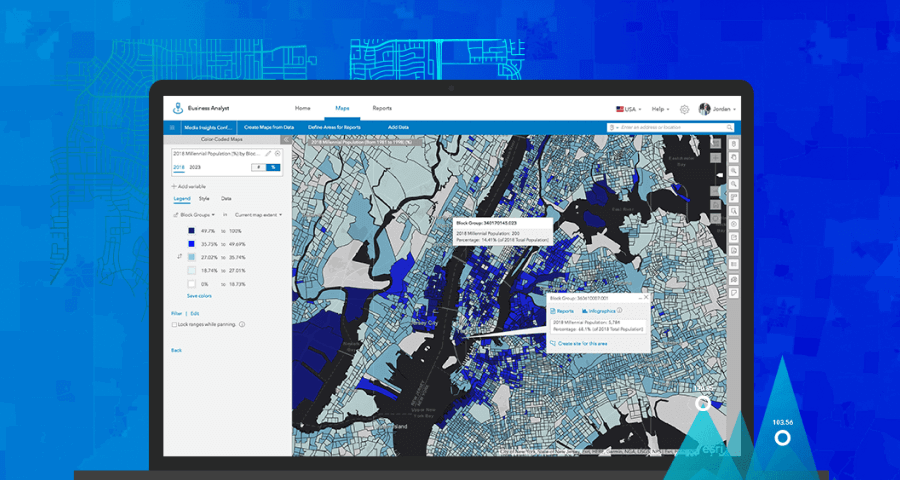Select the Maps tab

point(343,108)
